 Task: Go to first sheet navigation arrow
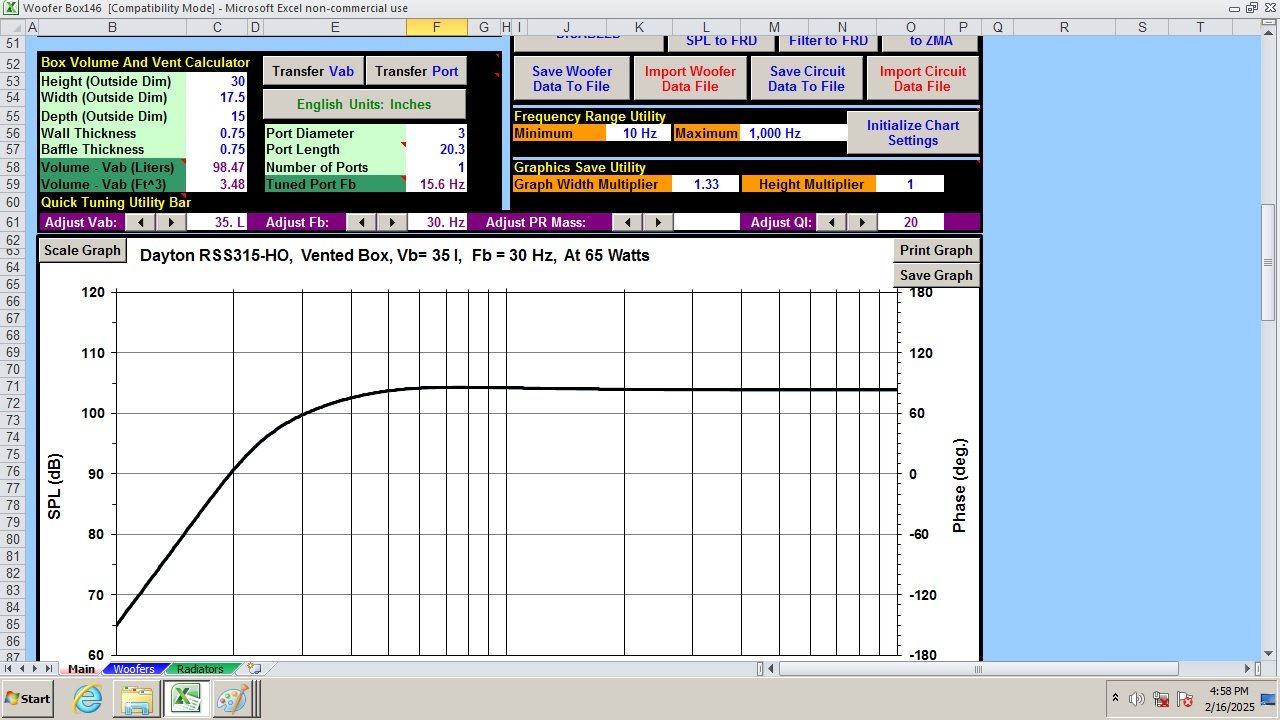(x=10, y=669)
